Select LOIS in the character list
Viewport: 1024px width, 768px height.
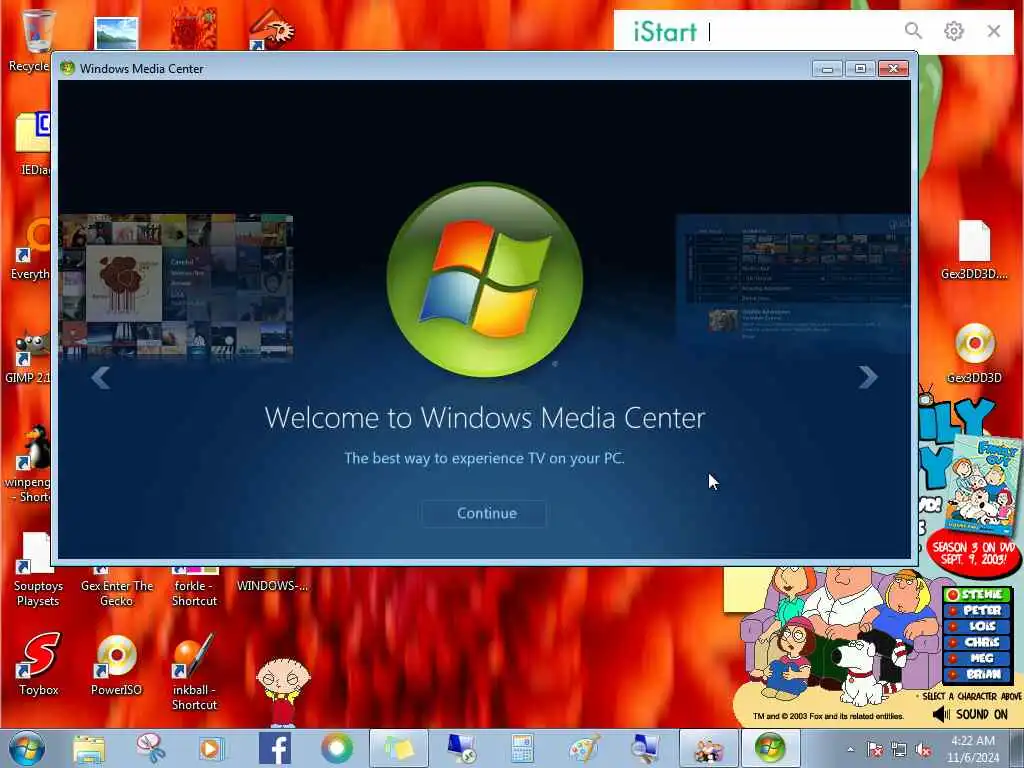(x=977, y=626)
